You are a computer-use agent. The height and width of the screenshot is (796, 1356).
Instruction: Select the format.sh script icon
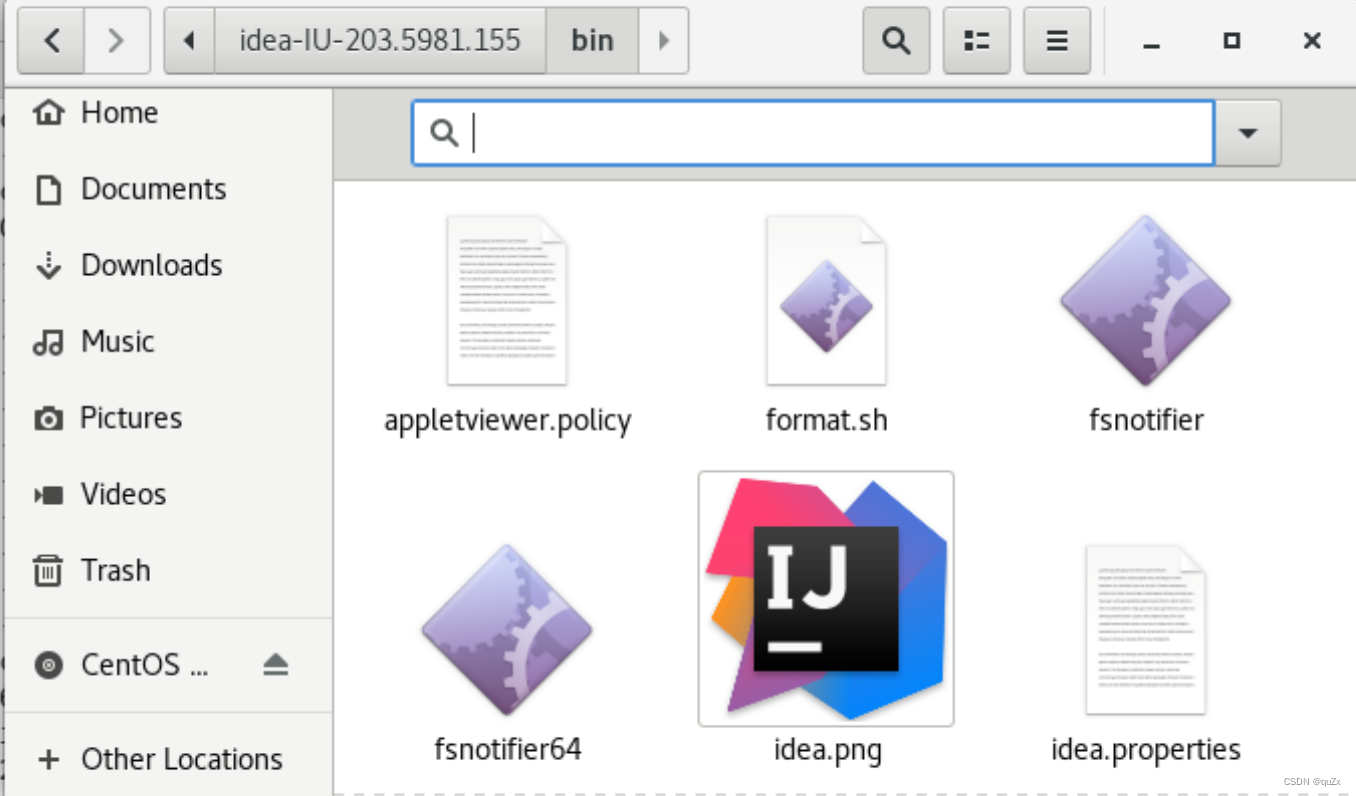(826, 300)
